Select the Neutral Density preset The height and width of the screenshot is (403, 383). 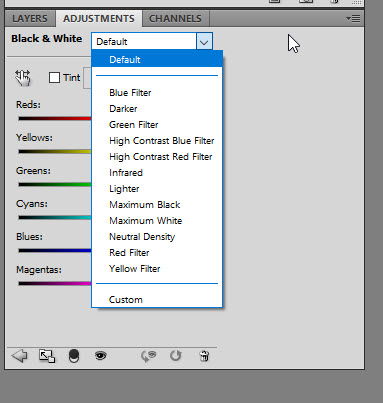pyautogui.click(x=157, y=237)
